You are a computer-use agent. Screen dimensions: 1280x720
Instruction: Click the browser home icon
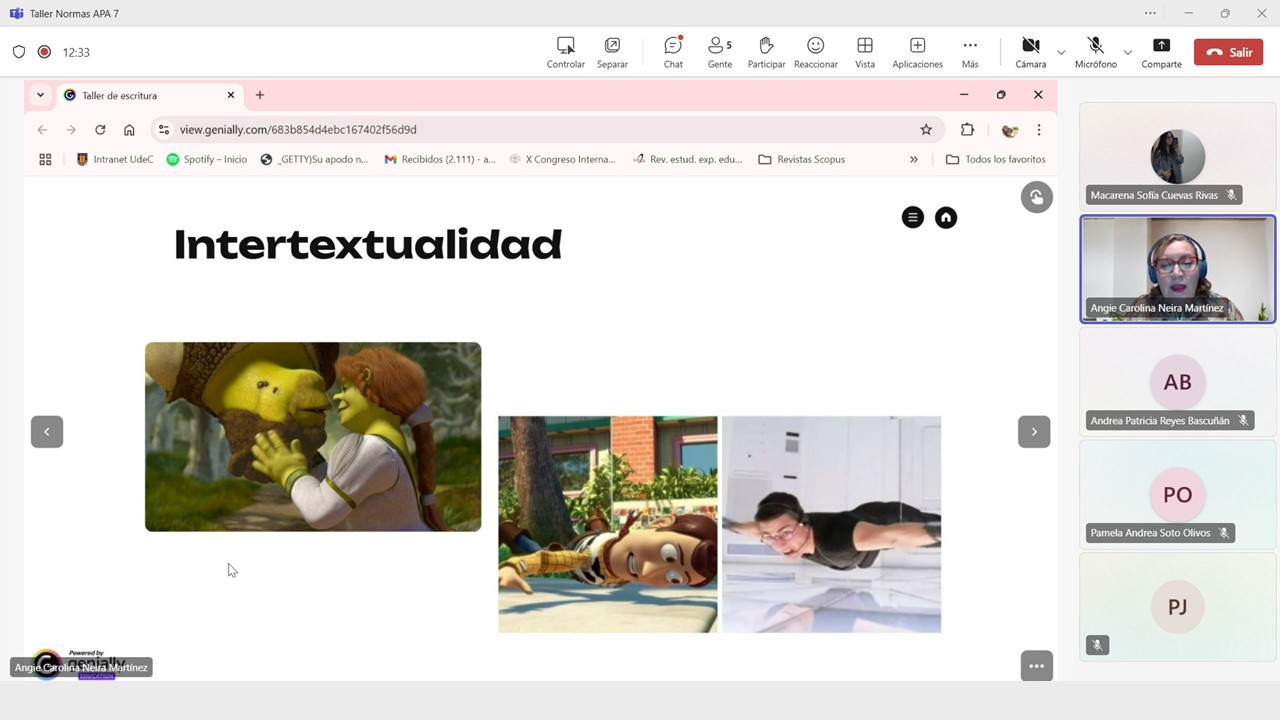click(129, 129)
